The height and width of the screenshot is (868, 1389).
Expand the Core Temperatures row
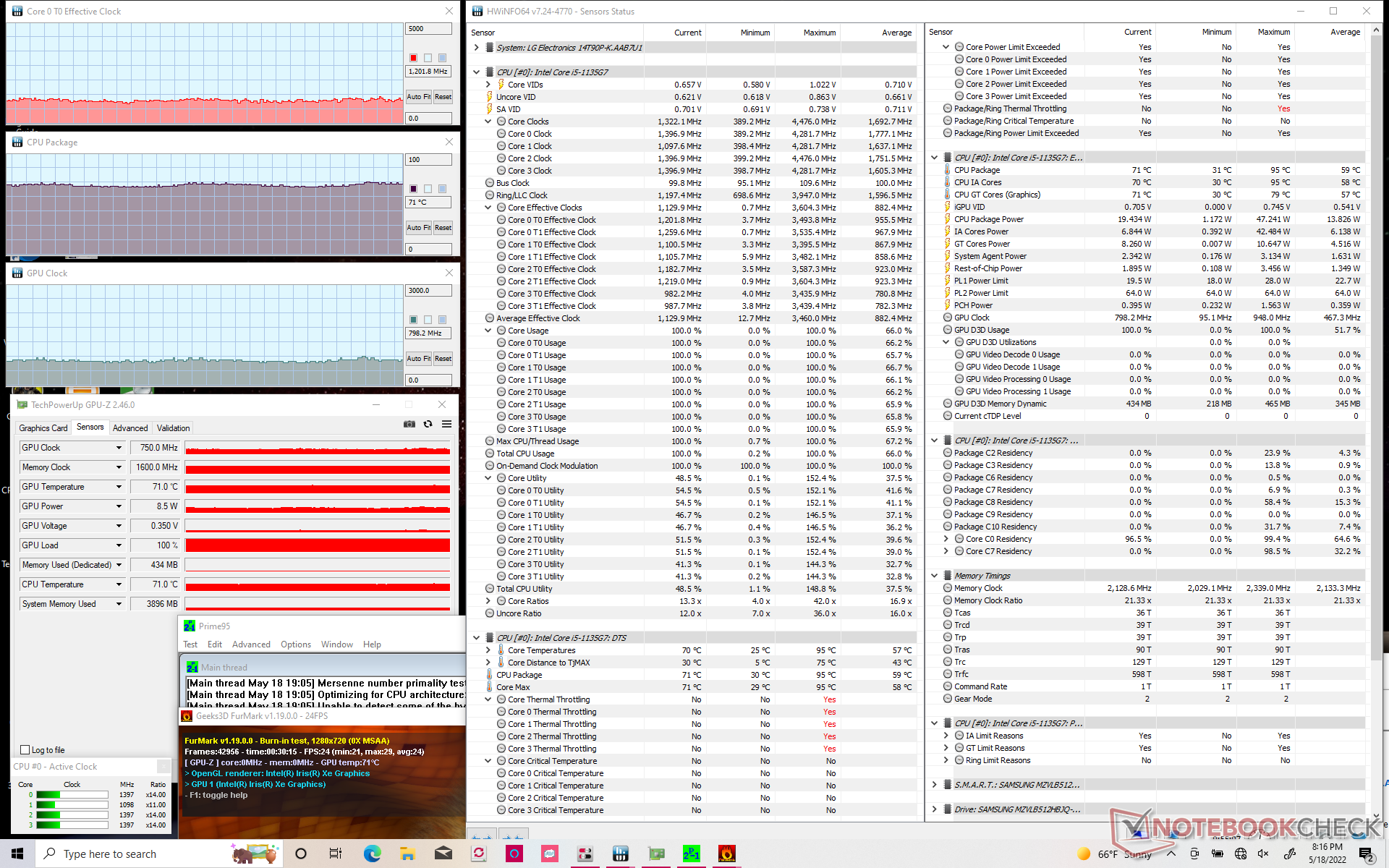[x=488, y=650]
